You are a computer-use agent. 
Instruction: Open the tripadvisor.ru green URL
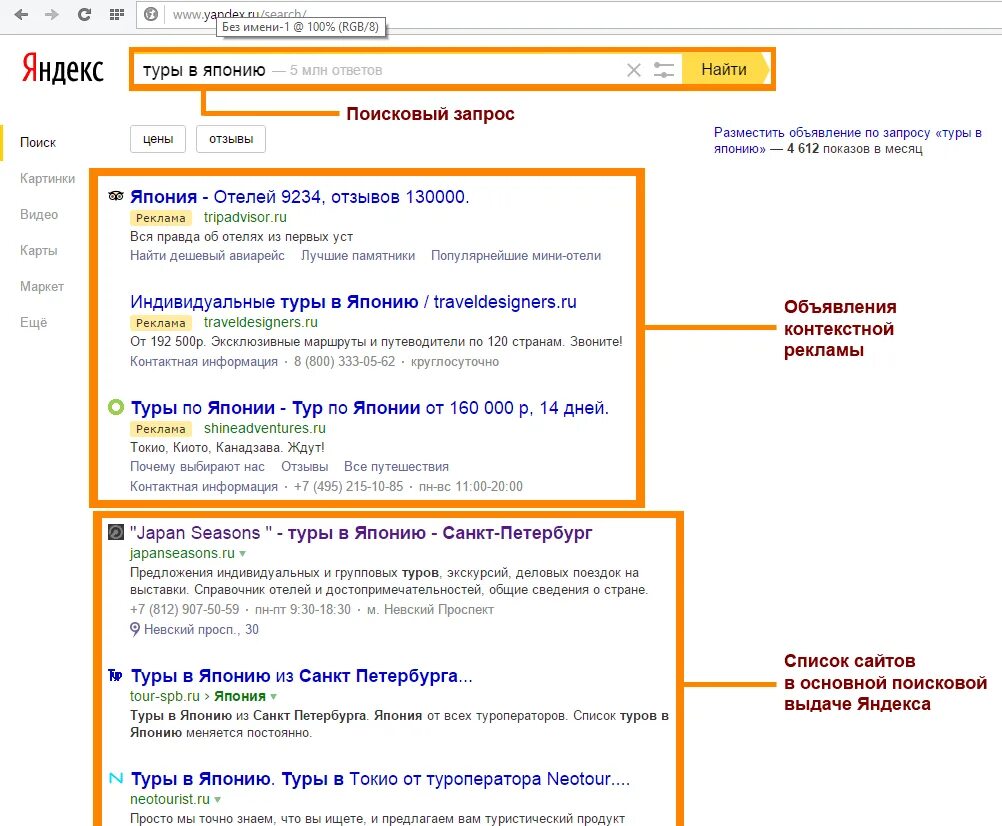tap(245, 217)
